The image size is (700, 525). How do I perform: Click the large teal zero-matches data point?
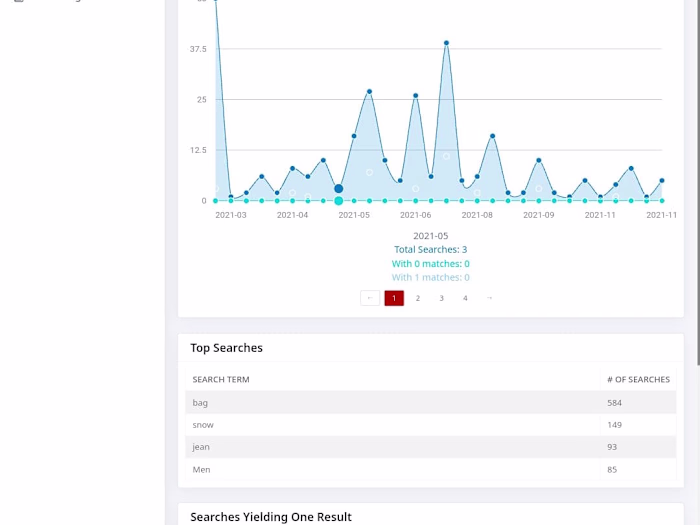(x=338, y=201)
